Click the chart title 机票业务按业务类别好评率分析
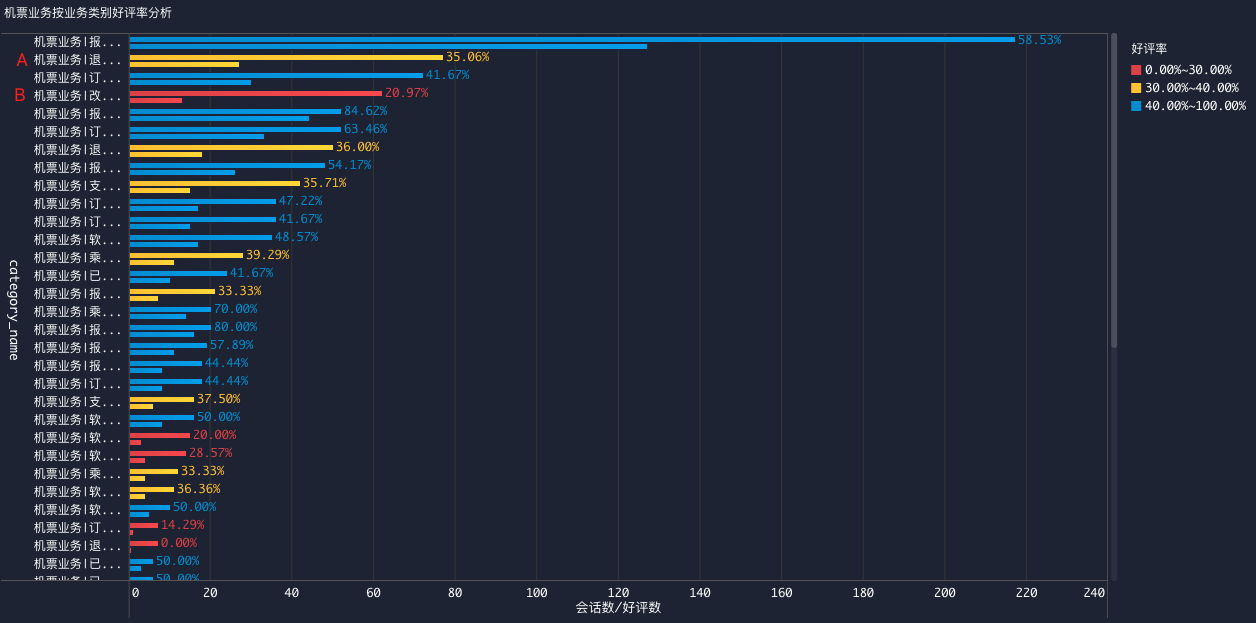The width and height of the screenshot is (1256, 623). click(x=88, y=13)
